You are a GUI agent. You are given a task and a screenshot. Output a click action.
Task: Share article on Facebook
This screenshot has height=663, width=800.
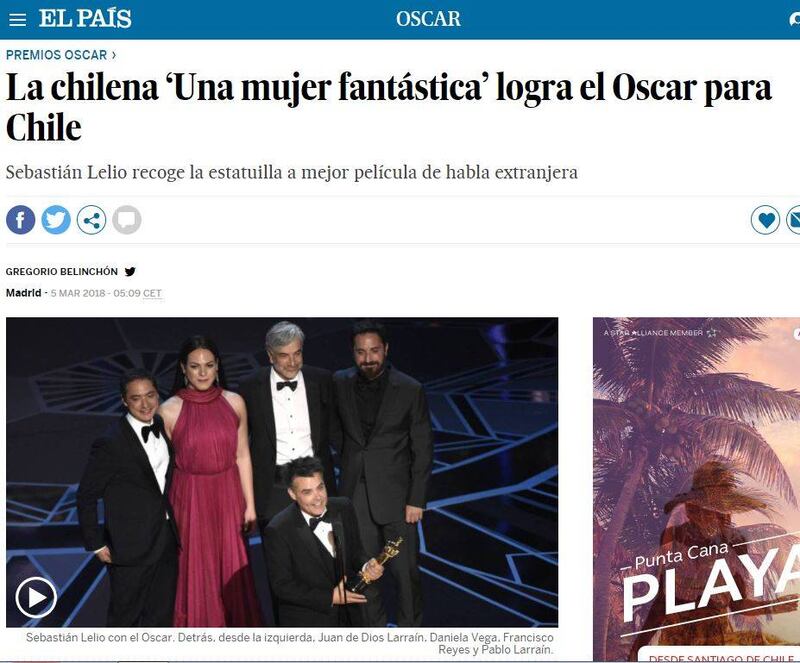20,220
